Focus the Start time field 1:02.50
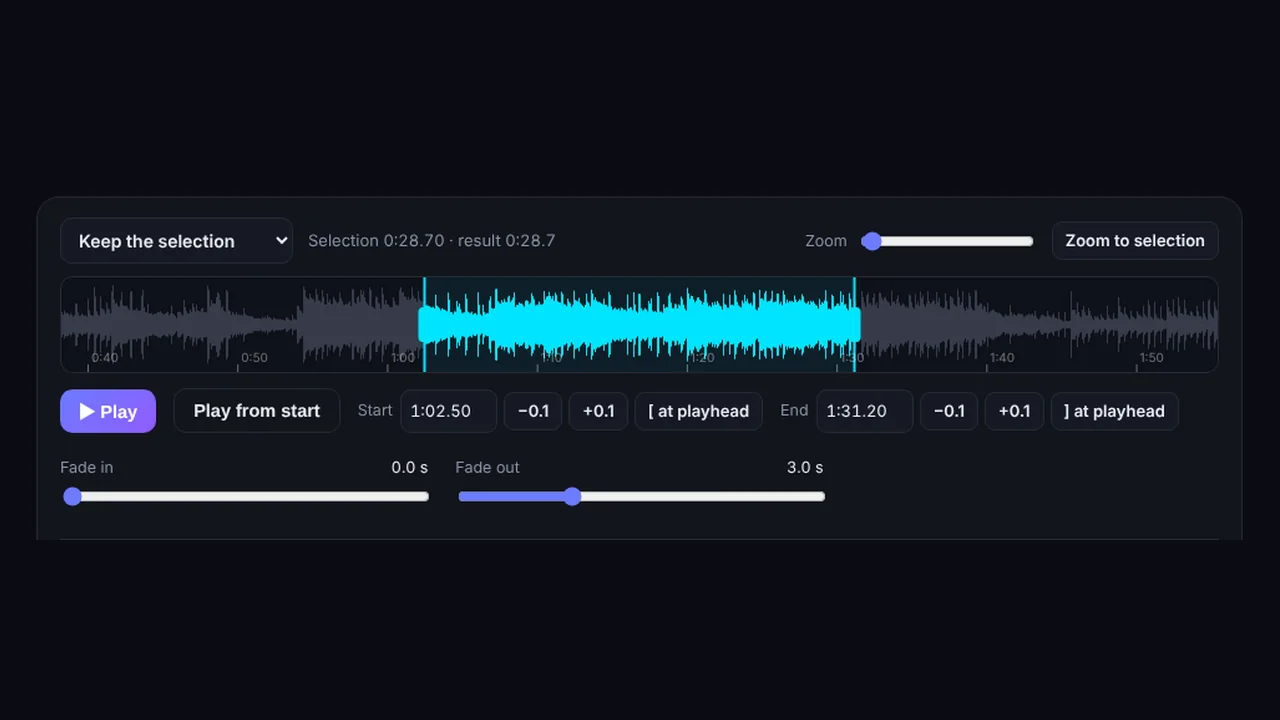The width and height of the screenshot is (1280, 720). (449, 411)
